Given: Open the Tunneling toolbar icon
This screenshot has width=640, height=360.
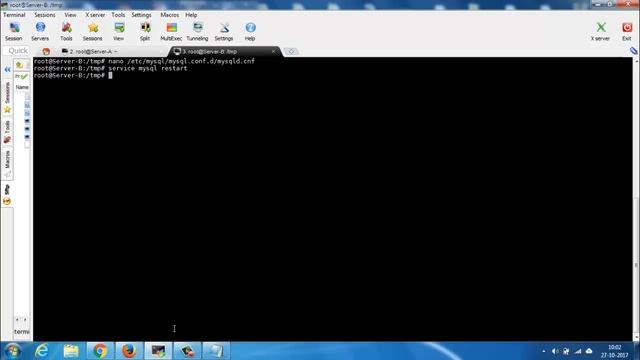Looking at the screenshot, I should tap(198, 31).
